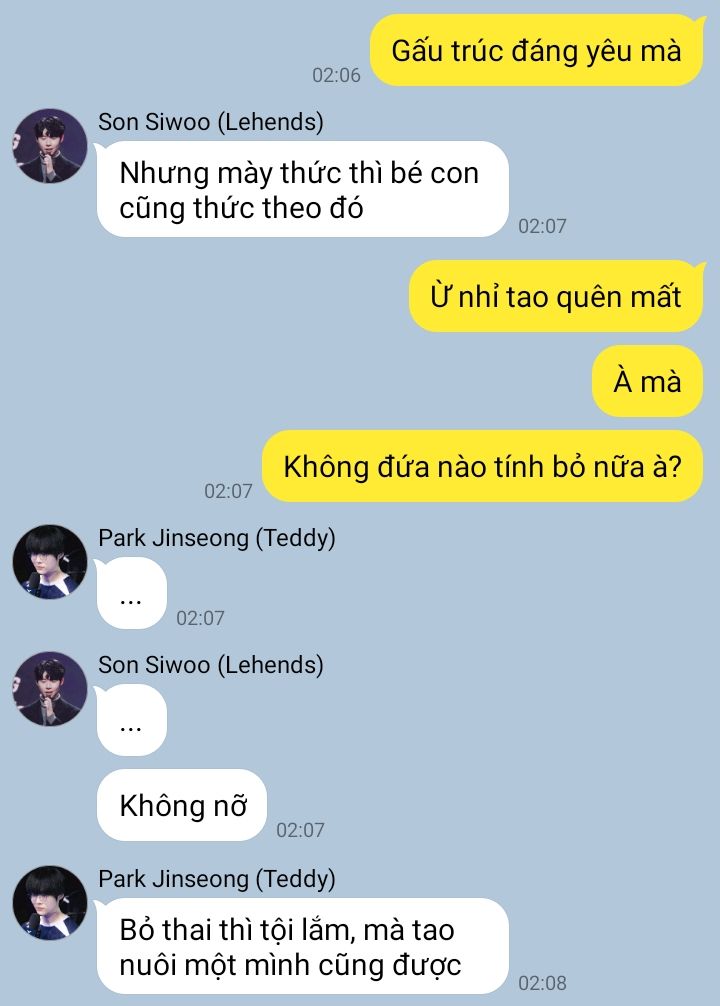
Task: Tap the 'À mà' yellow bubble
Action: pos(647,381)
